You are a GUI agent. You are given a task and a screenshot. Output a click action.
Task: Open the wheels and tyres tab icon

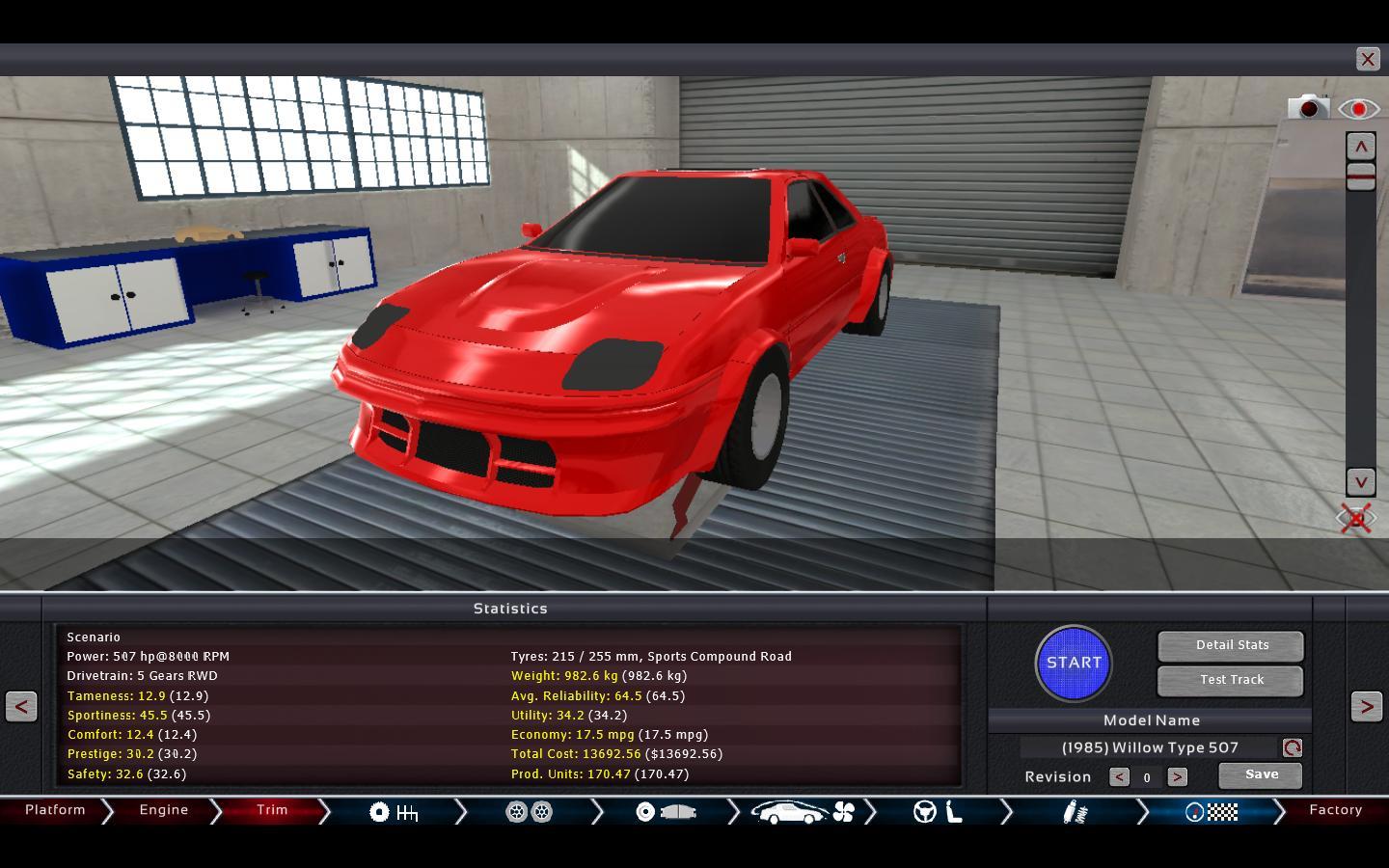click(x=529, y=812)
